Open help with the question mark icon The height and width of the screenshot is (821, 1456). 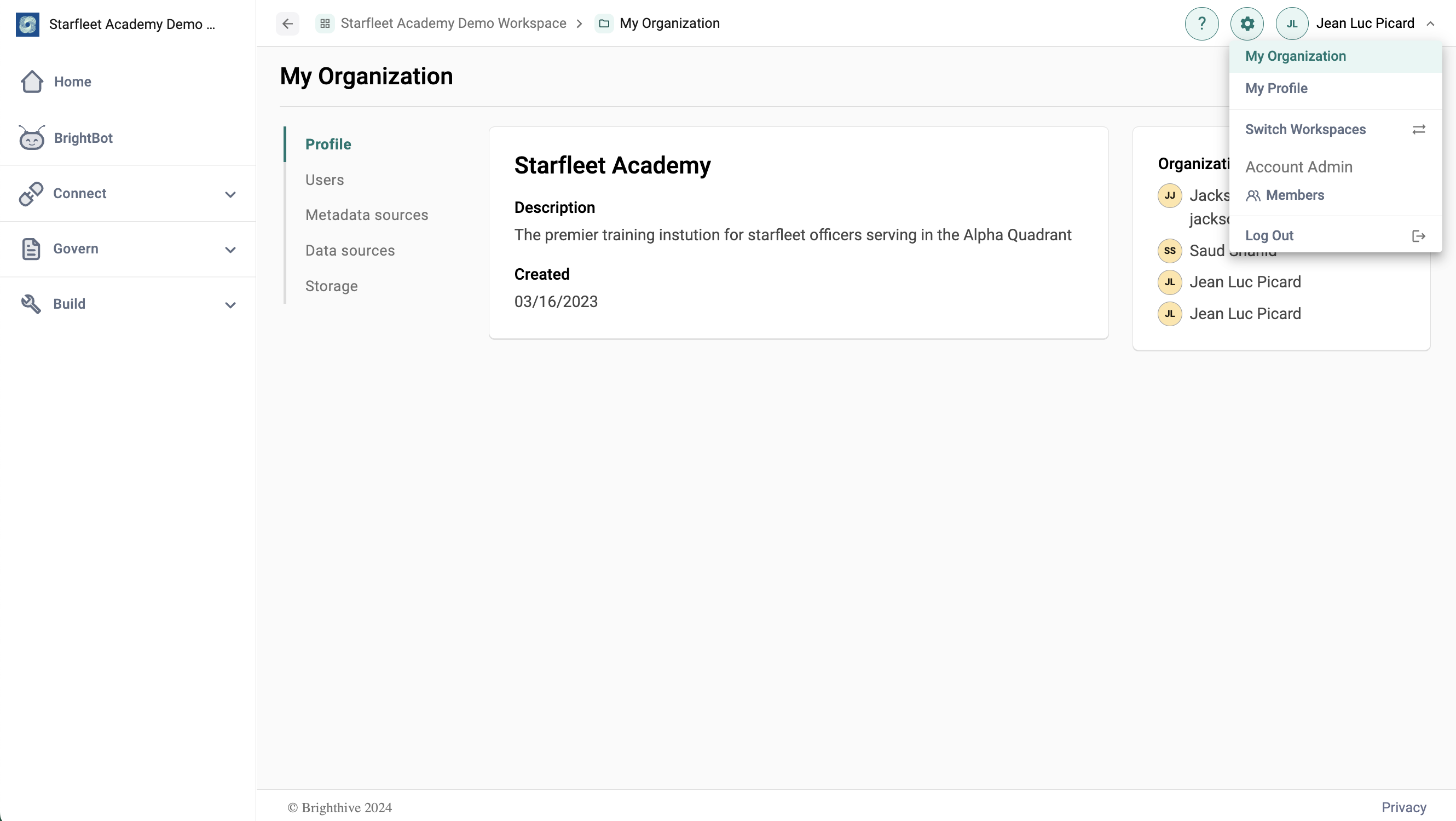click(x=1201, y=24)
